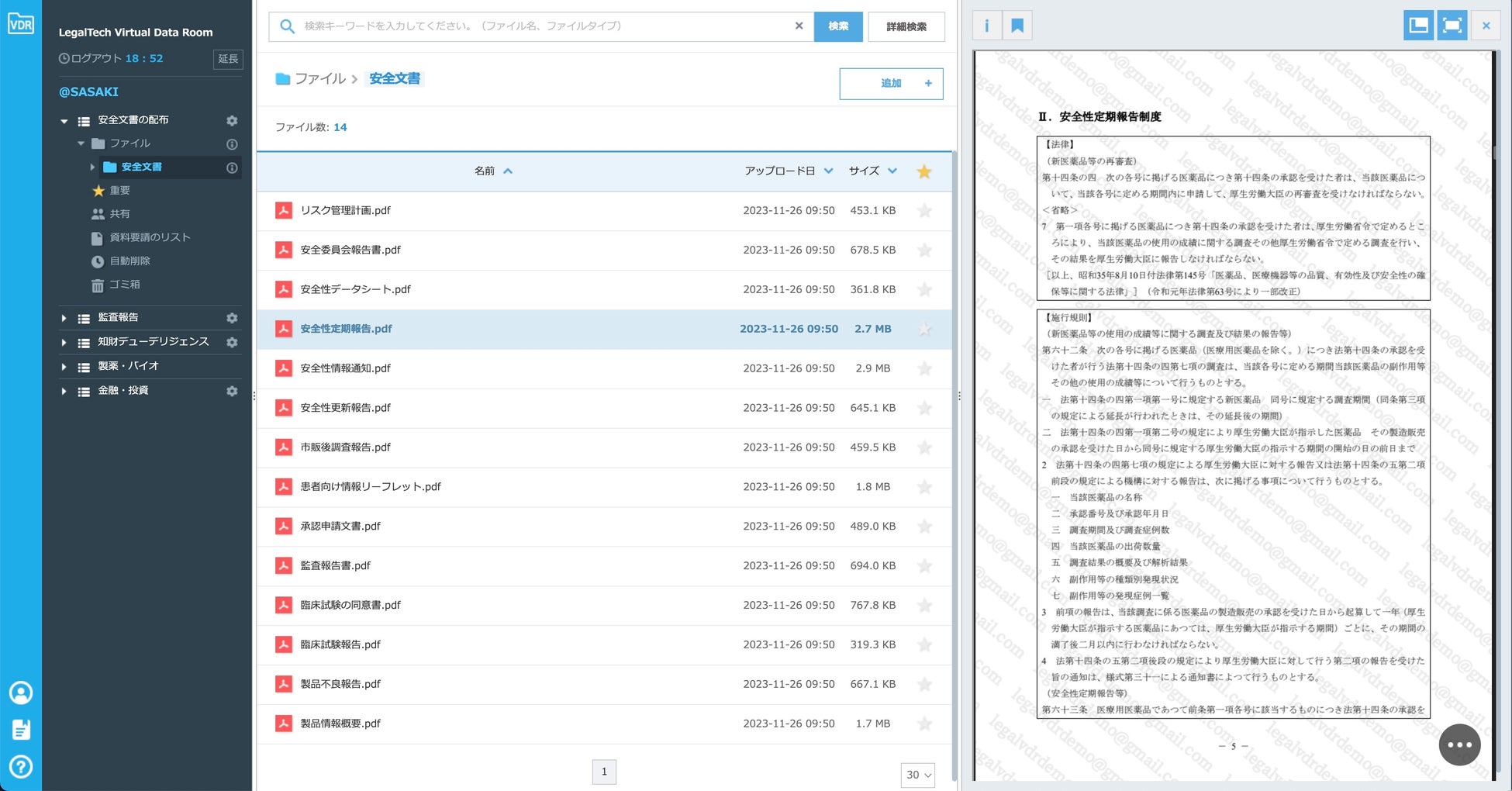This screenshot has width=1512, height=791.
Task: Switch viewer to windowed layout
Action: click(x=1418, y=26)
